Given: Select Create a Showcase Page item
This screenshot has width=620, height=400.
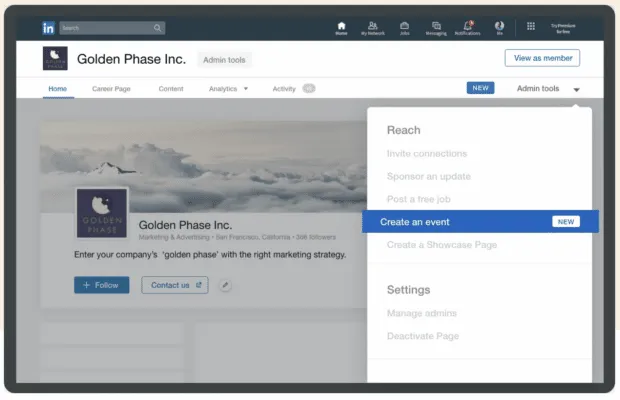Looking at the screenshot, I should click(442, 245).
